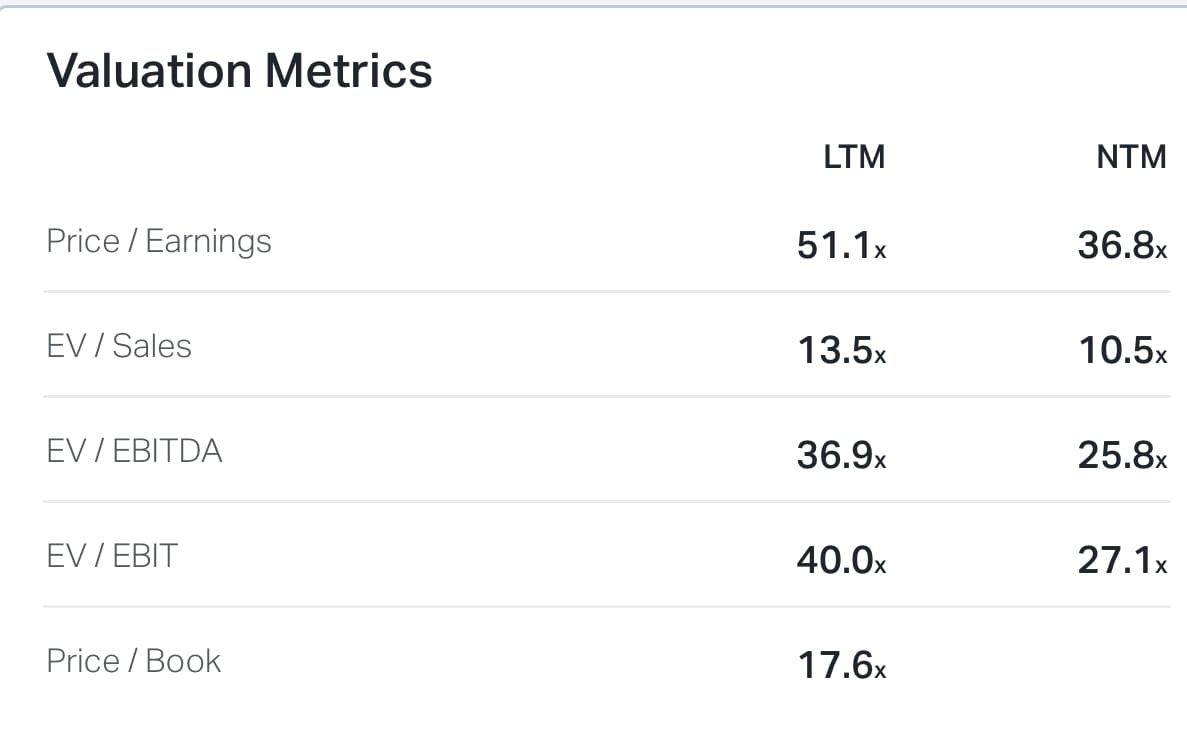The height and width of the screenshot is (732, 1187).
Task: Click the 51.1x LTM Price/Earnings value
Action: [x=841, y=245]
